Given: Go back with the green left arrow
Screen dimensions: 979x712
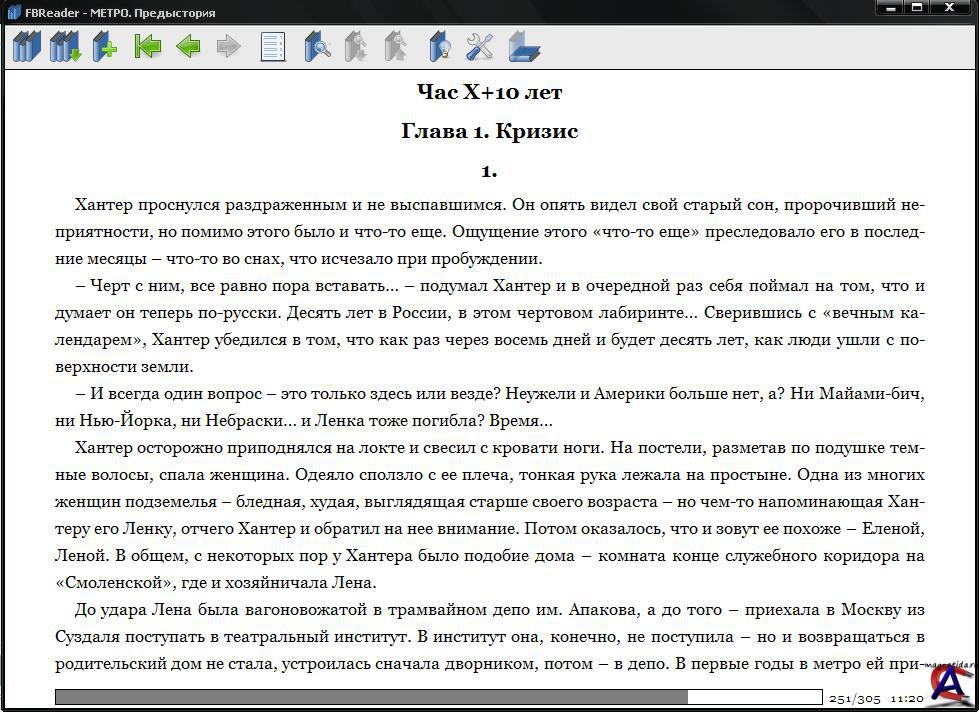Looking at the screenshot, I should (188, 47).
